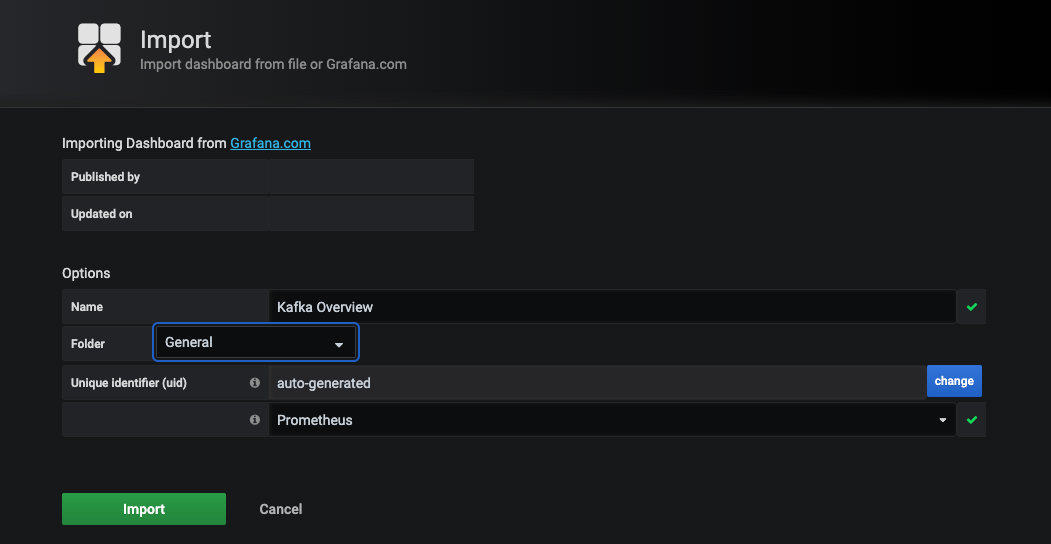The height and width of the screenshot is (544, 1051).
Task: Open the Prometheus data source dropdown
Action: 612,420
